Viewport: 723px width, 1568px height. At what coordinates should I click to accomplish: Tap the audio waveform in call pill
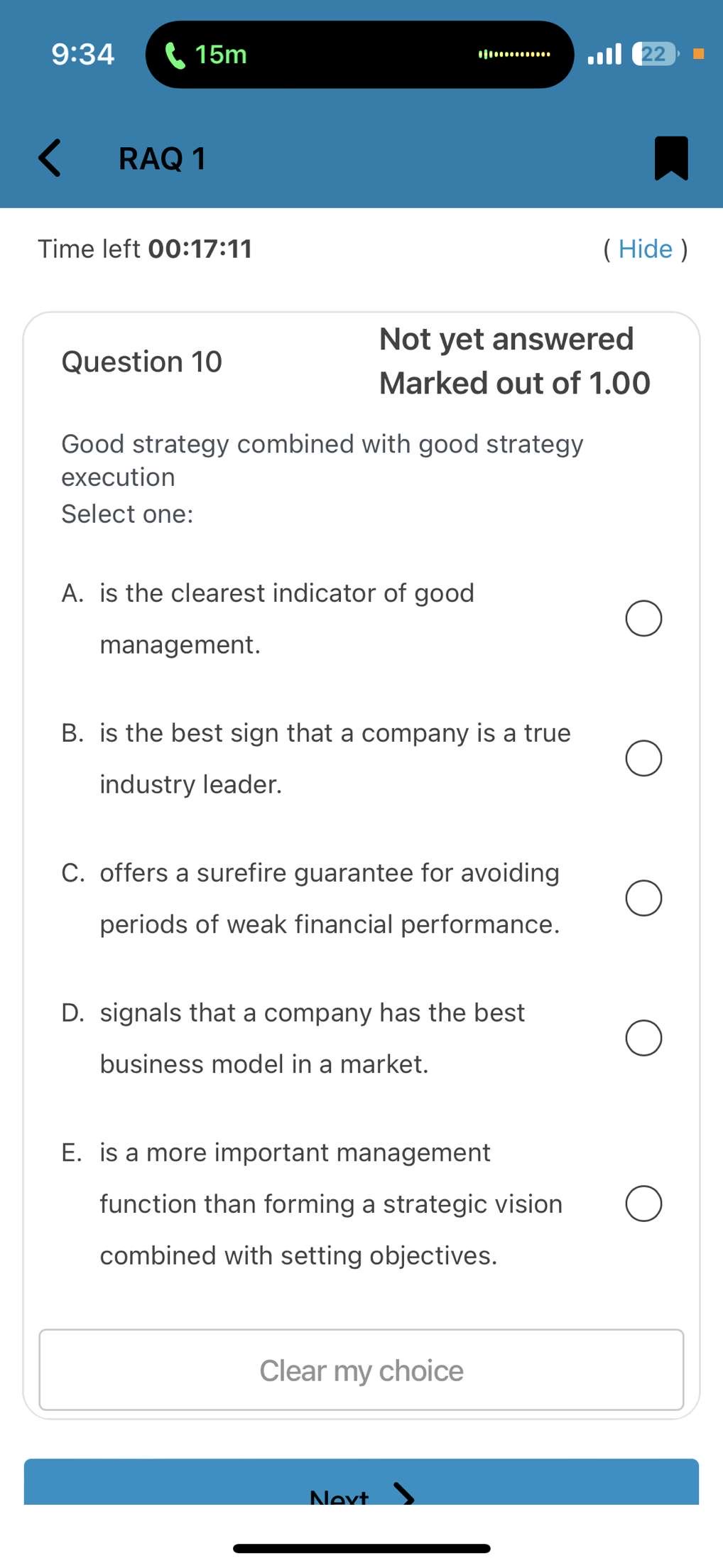(514, 55)
